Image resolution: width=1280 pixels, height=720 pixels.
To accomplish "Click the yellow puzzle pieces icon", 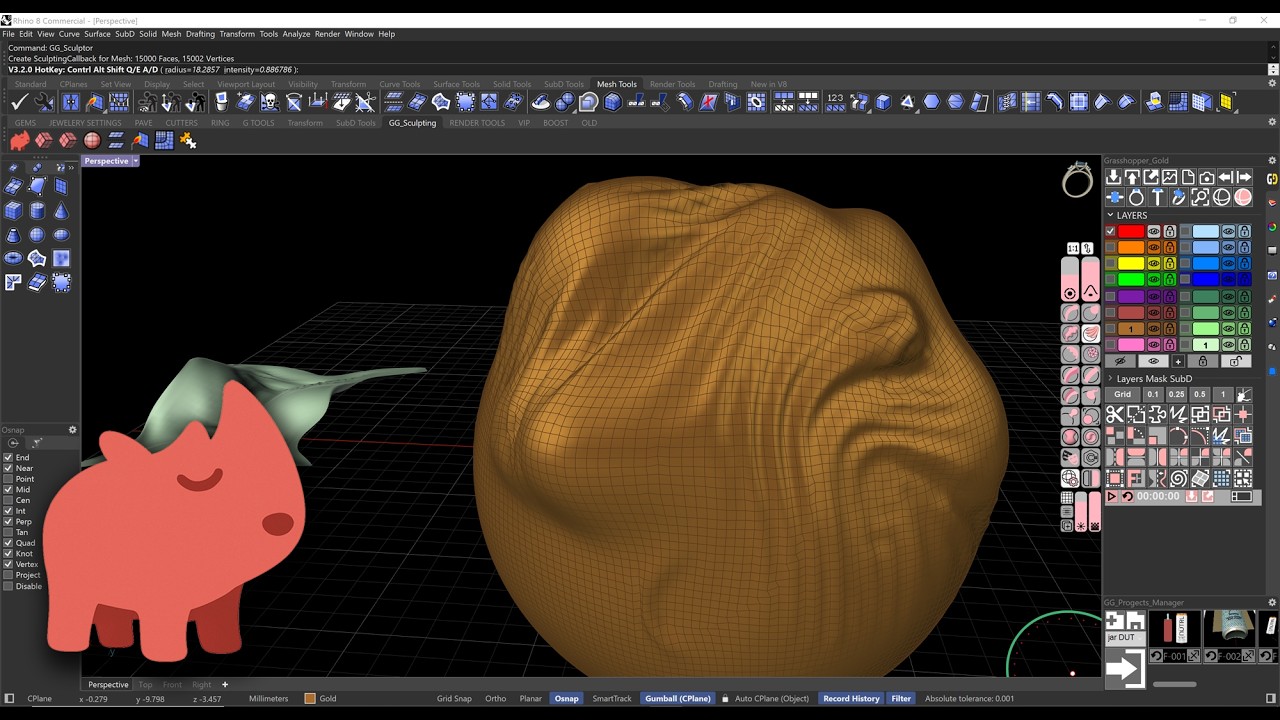I will [x=188, y=141].
